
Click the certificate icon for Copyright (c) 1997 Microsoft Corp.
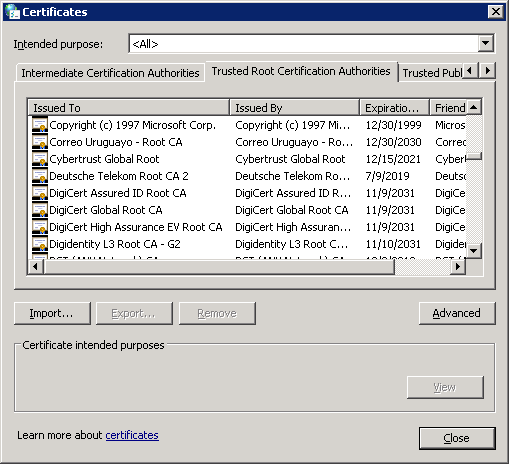[40, 125]
